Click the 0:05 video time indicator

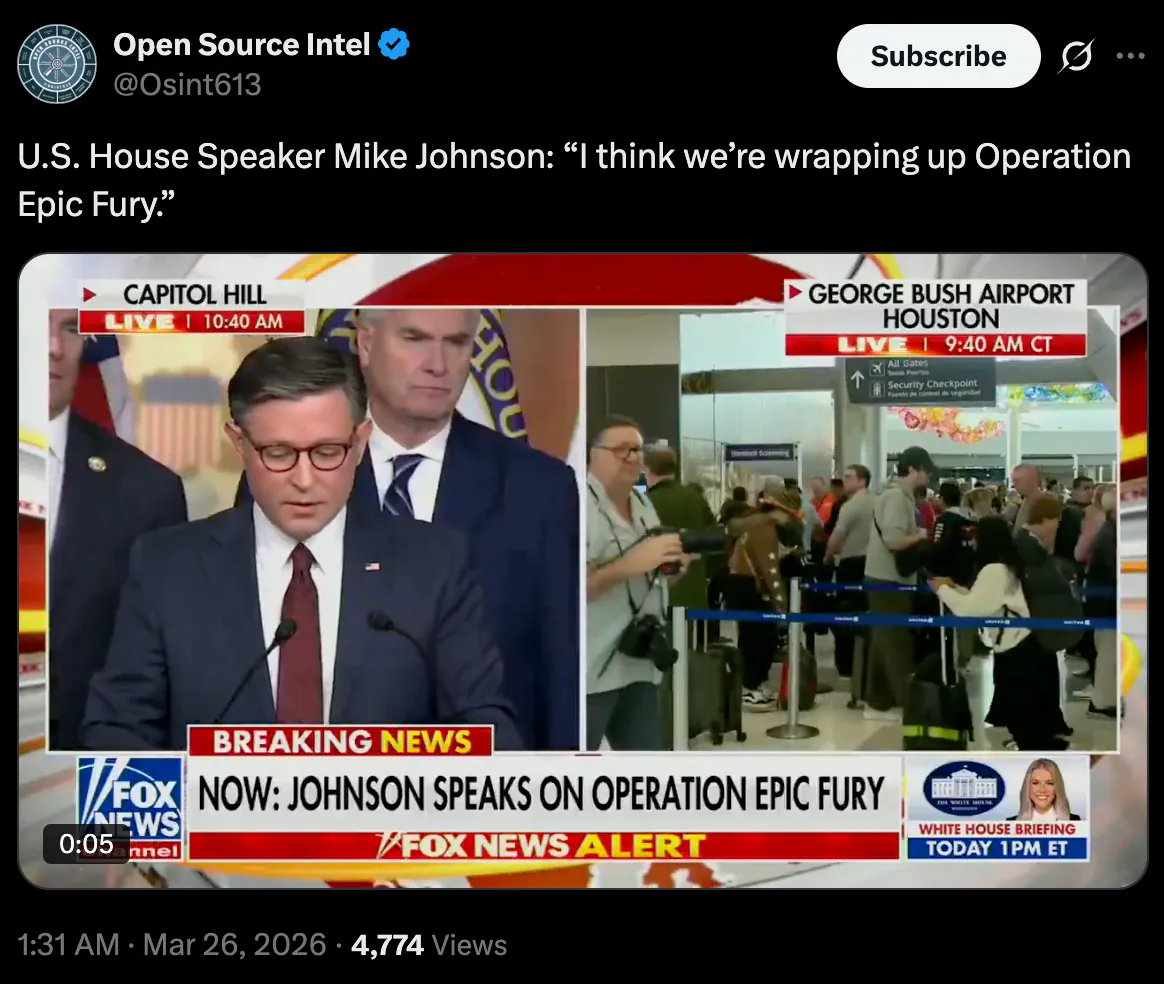tap(86, 844)
